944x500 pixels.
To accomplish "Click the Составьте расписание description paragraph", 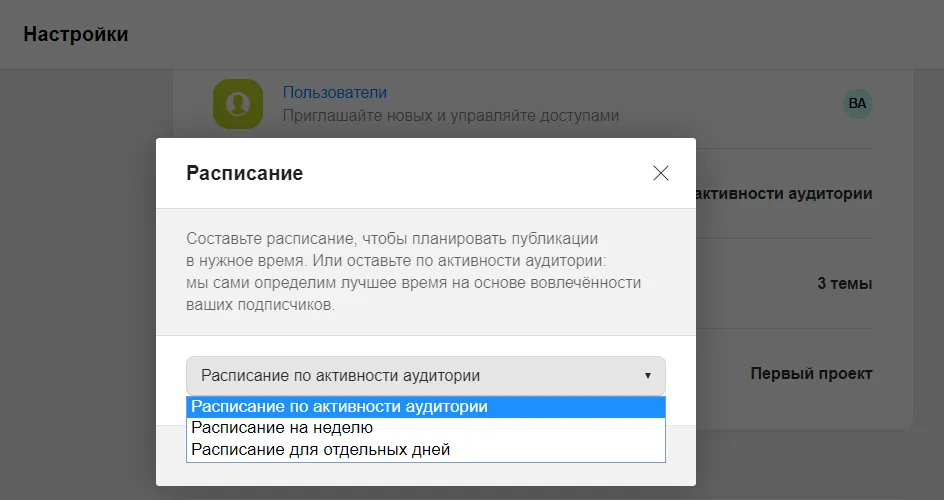I will point(414,271).
